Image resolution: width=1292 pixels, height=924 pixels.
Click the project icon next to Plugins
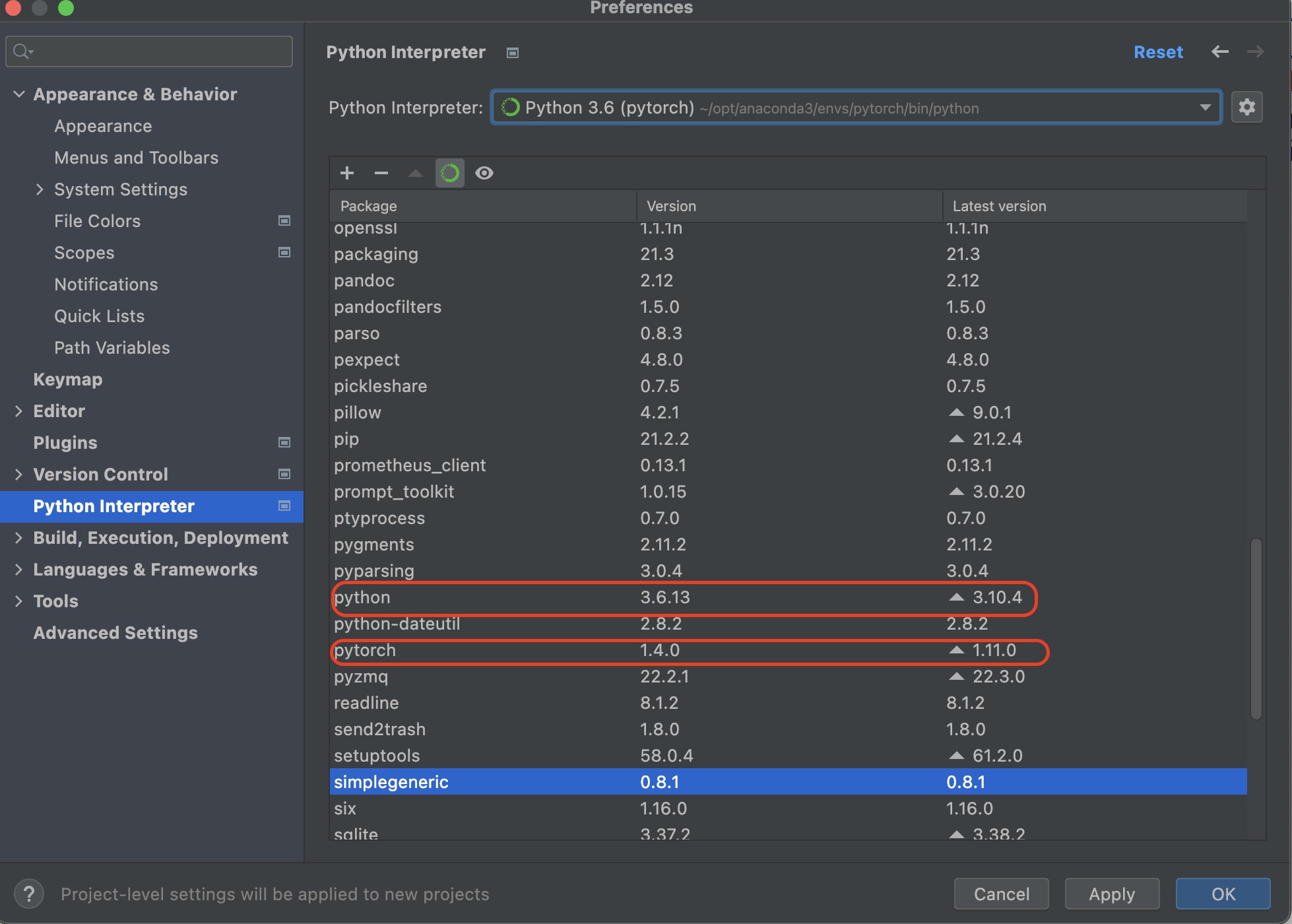click(284, 442)
